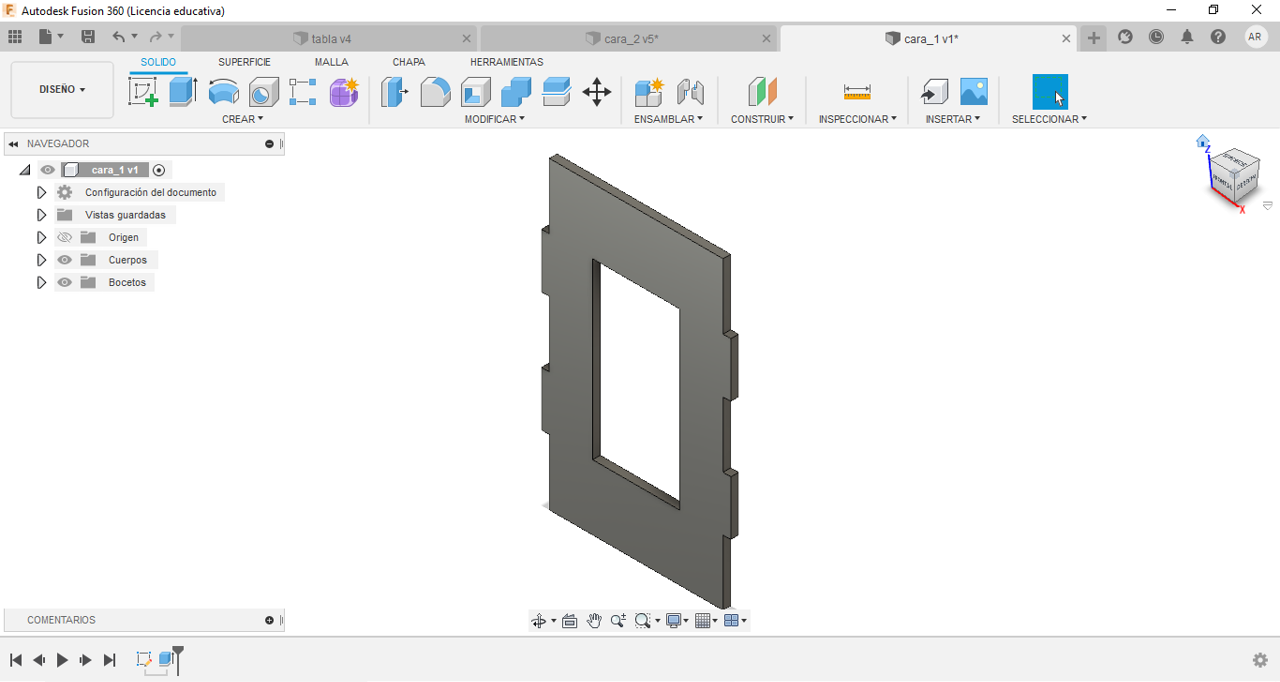Open the File menu icon

(x=46, y=37)
